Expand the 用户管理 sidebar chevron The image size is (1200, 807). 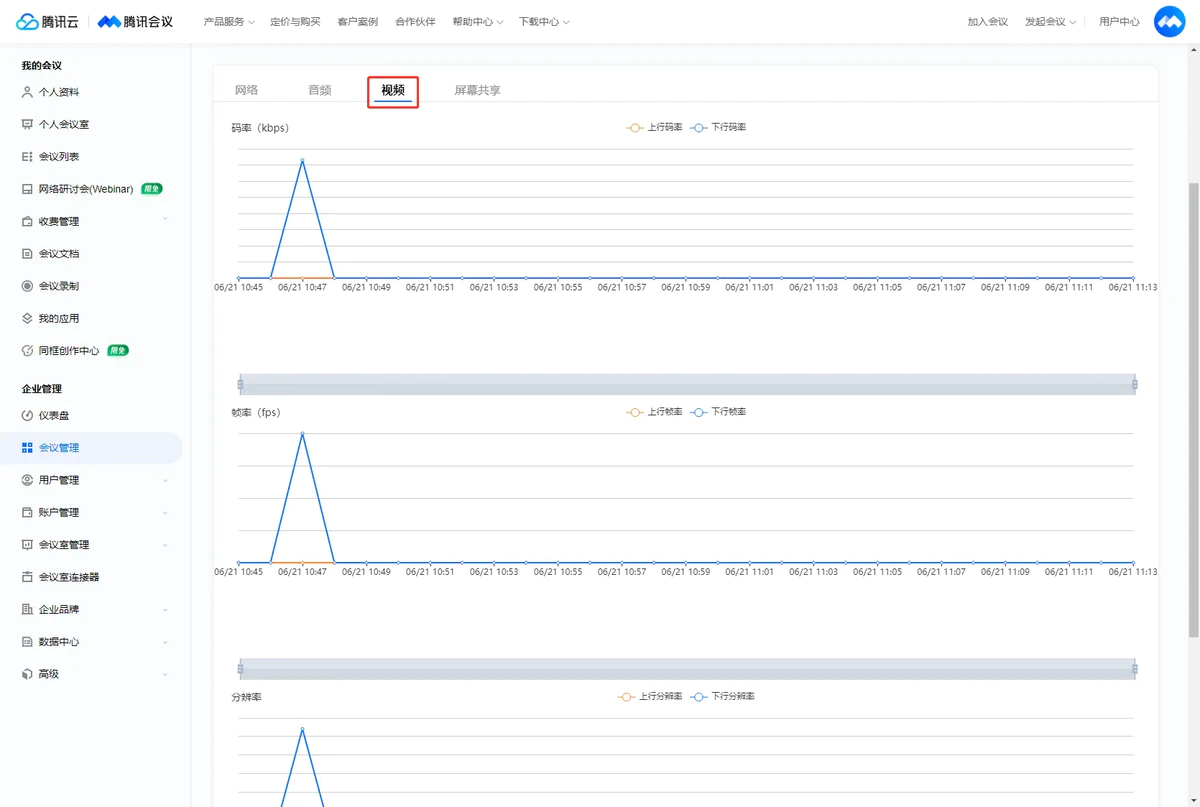(165, 480)
